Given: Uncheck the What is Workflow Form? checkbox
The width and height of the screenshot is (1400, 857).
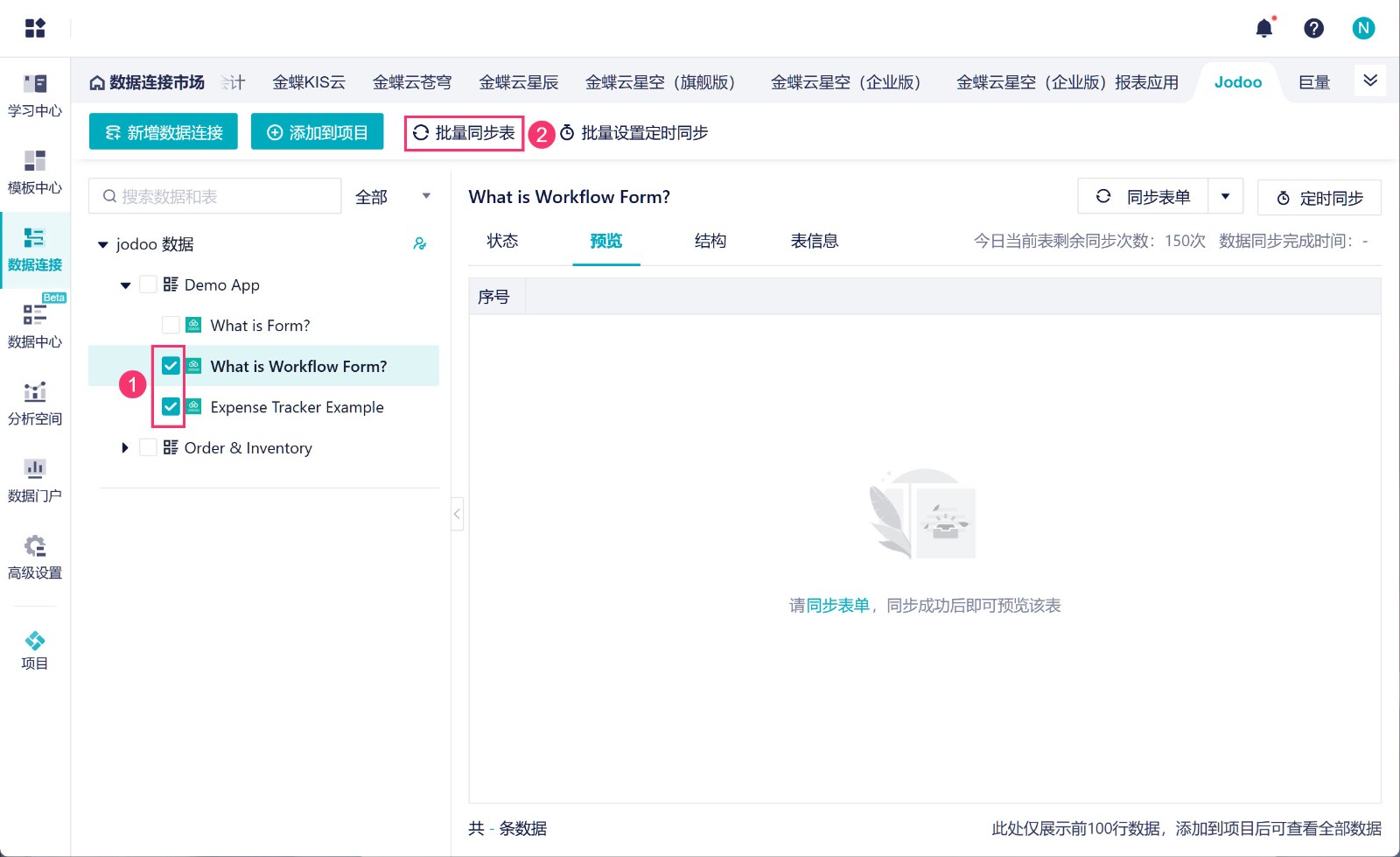Looking at the screenshot, I should tap(171, 366).
